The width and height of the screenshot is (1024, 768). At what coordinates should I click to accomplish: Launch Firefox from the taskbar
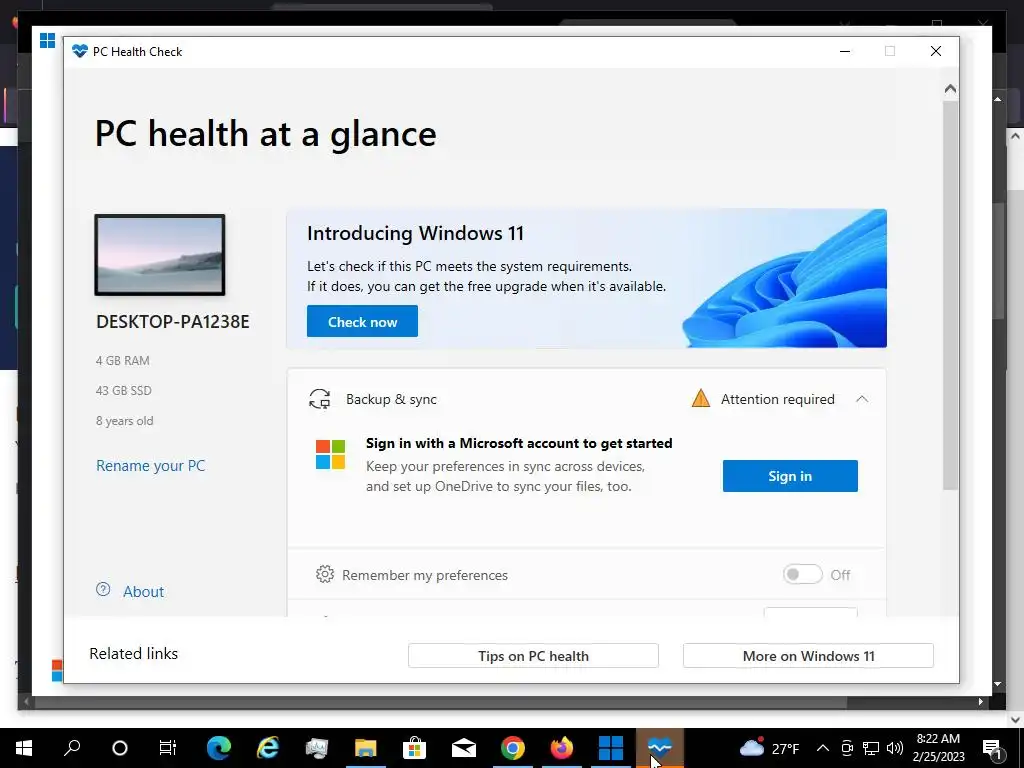point(562,748)
